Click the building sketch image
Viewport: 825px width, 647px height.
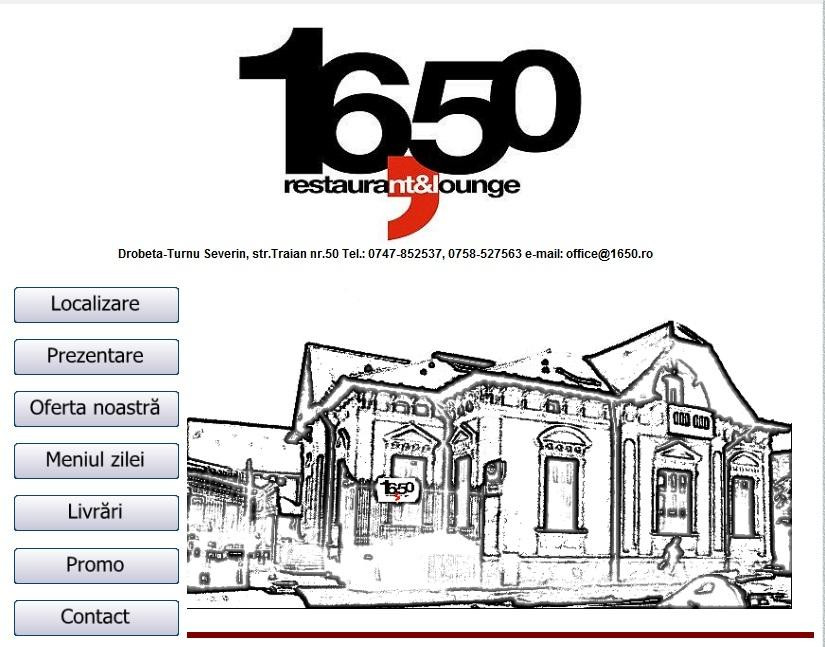pyautogui.click(x=489, y=464)
